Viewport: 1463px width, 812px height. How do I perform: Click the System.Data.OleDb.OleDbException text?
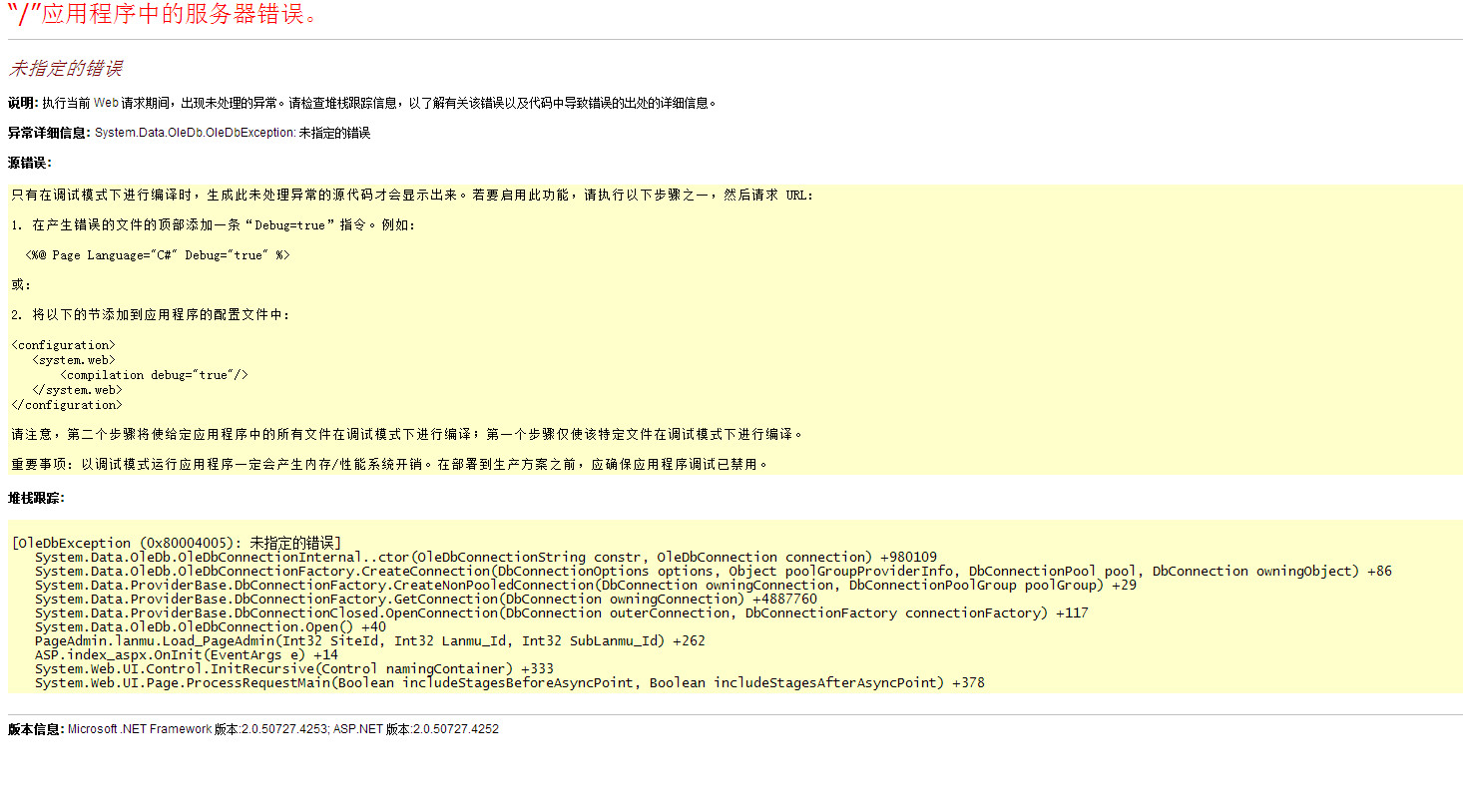[195, 133]
